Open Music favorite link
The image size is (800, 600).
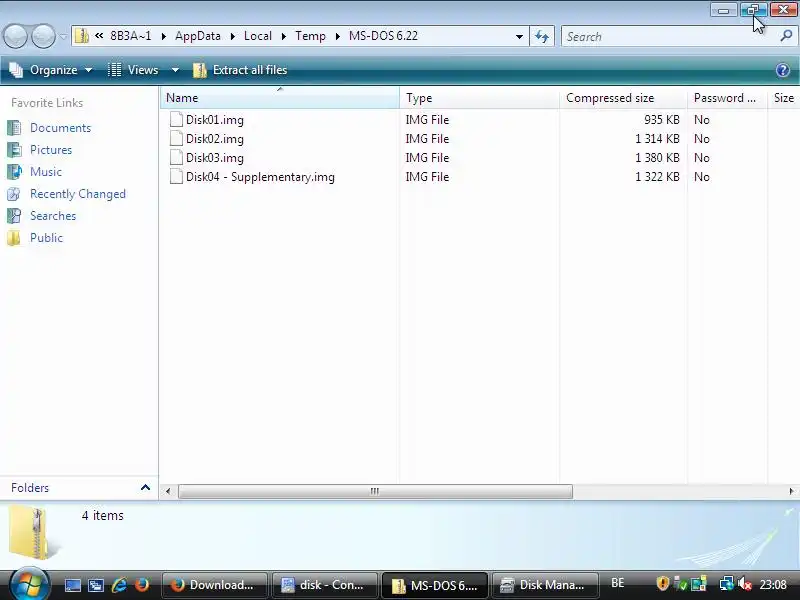[45, 171]
